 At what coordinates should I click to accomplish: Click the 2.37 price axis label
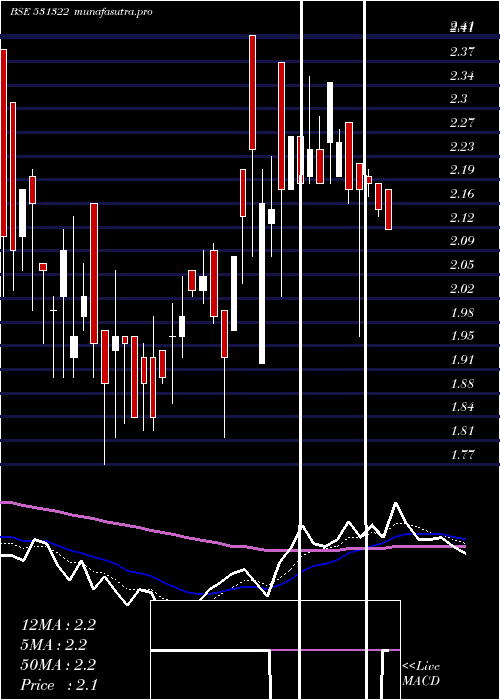[462, 52]
